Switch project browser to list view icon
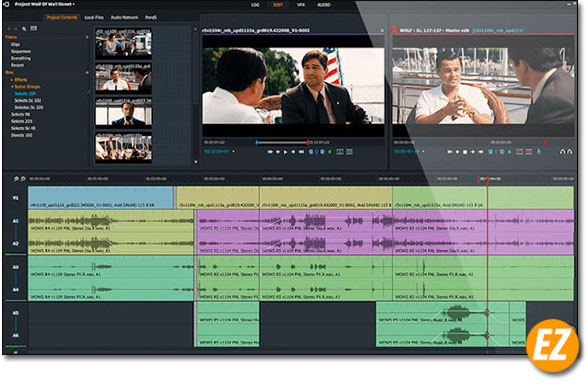 [x=34, y=28]
